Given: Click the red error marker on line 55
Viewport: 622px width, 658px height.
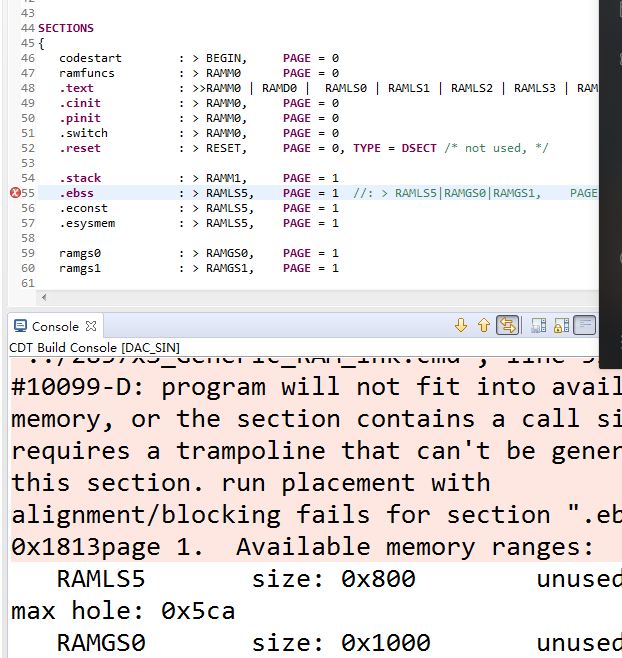Looking at the screenshot, I should click(x=15, y=193).
